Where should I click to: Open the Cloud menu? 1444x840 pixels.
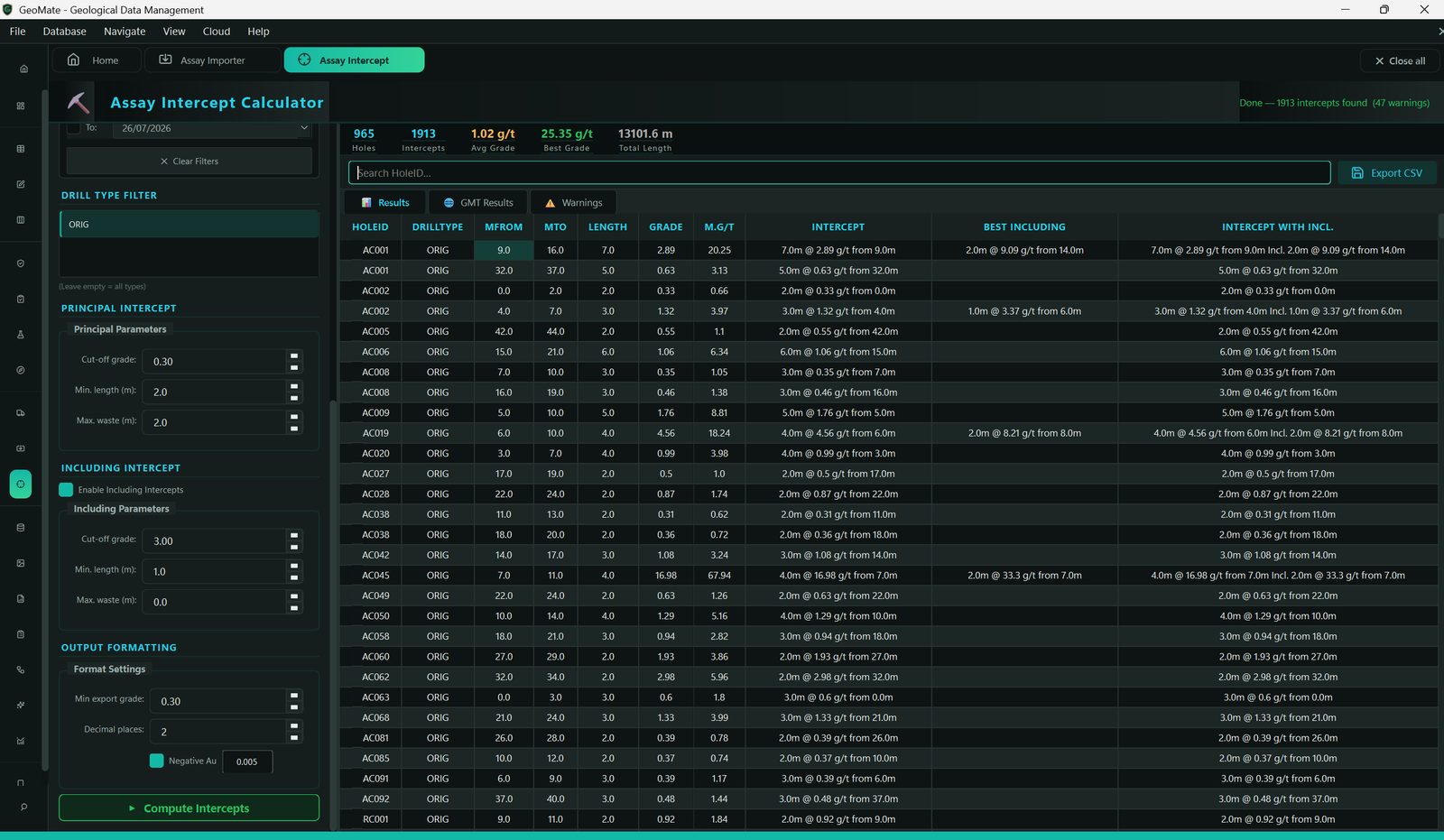click(217, 32)
